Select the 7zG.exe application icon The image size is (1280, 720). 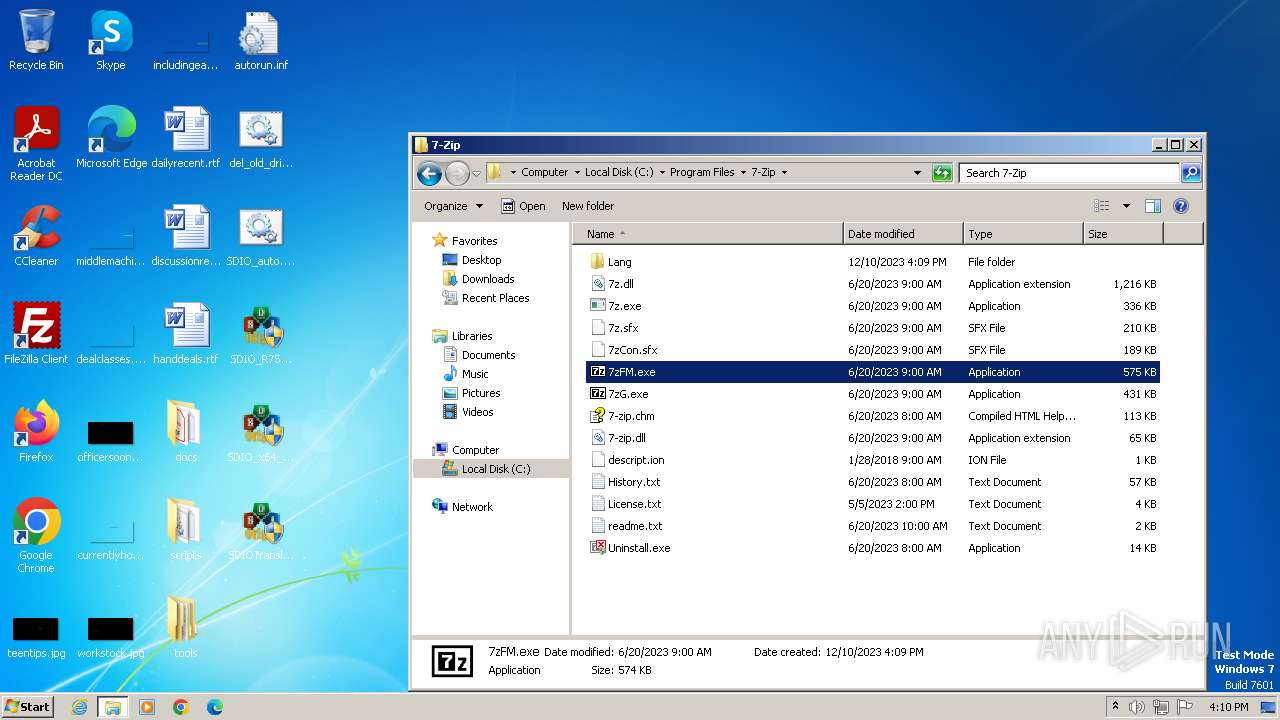click(x=598, y=394)
